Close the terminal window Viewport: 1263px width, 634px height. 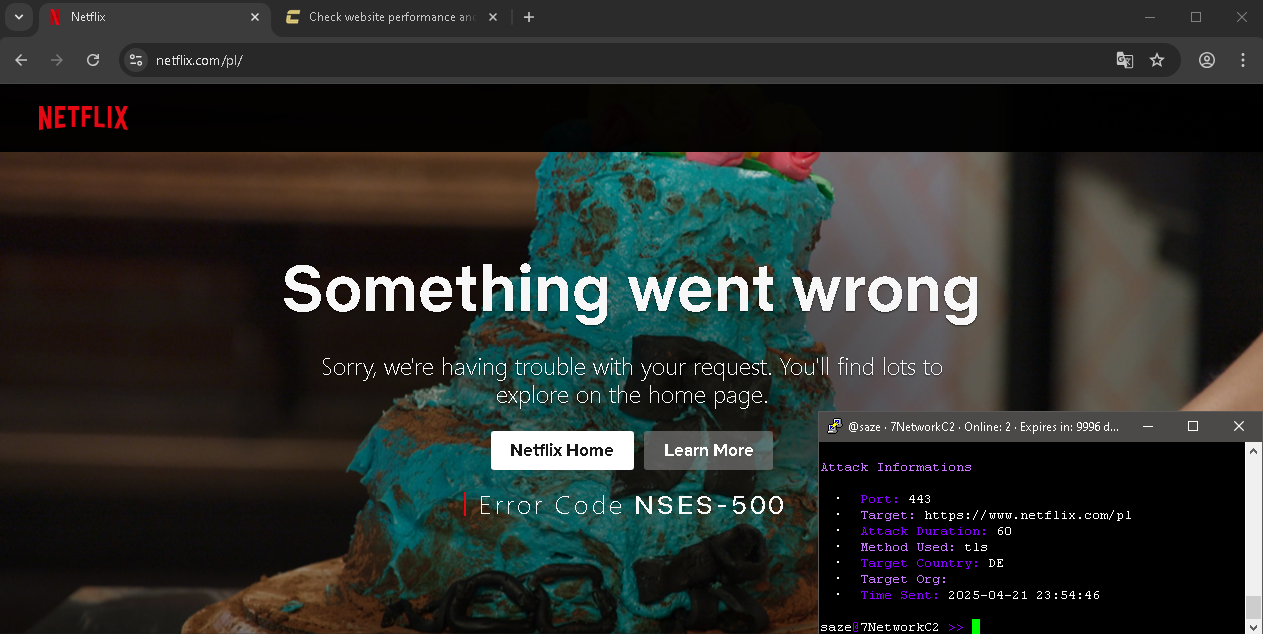click(1239, 426)
